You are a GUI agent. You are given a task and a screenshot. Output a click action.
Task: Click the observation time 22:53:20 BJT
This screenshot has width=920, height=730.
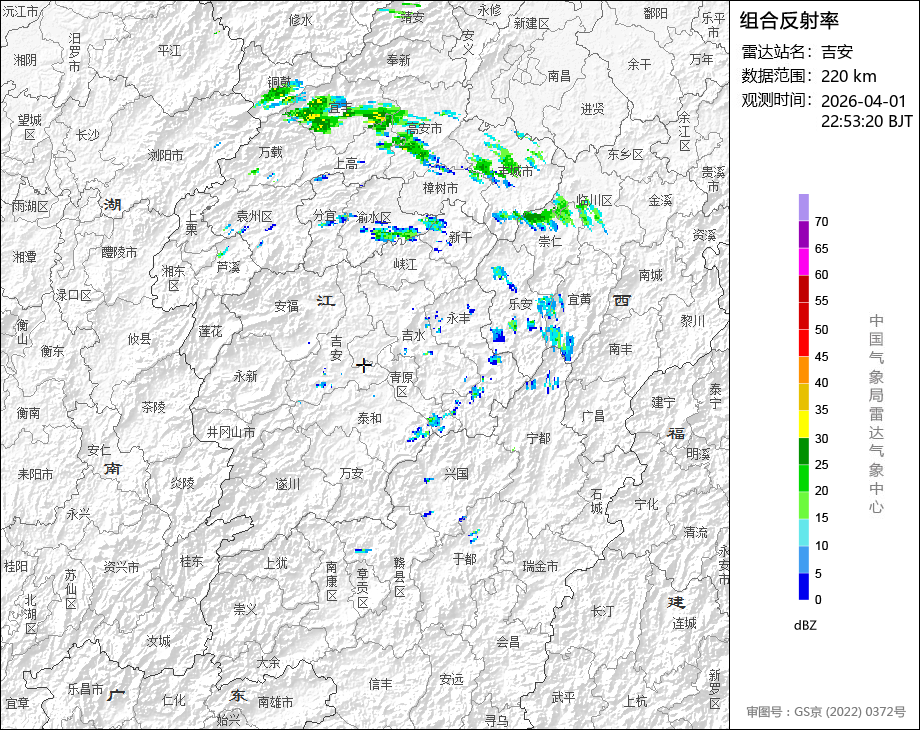pos(867,121)
